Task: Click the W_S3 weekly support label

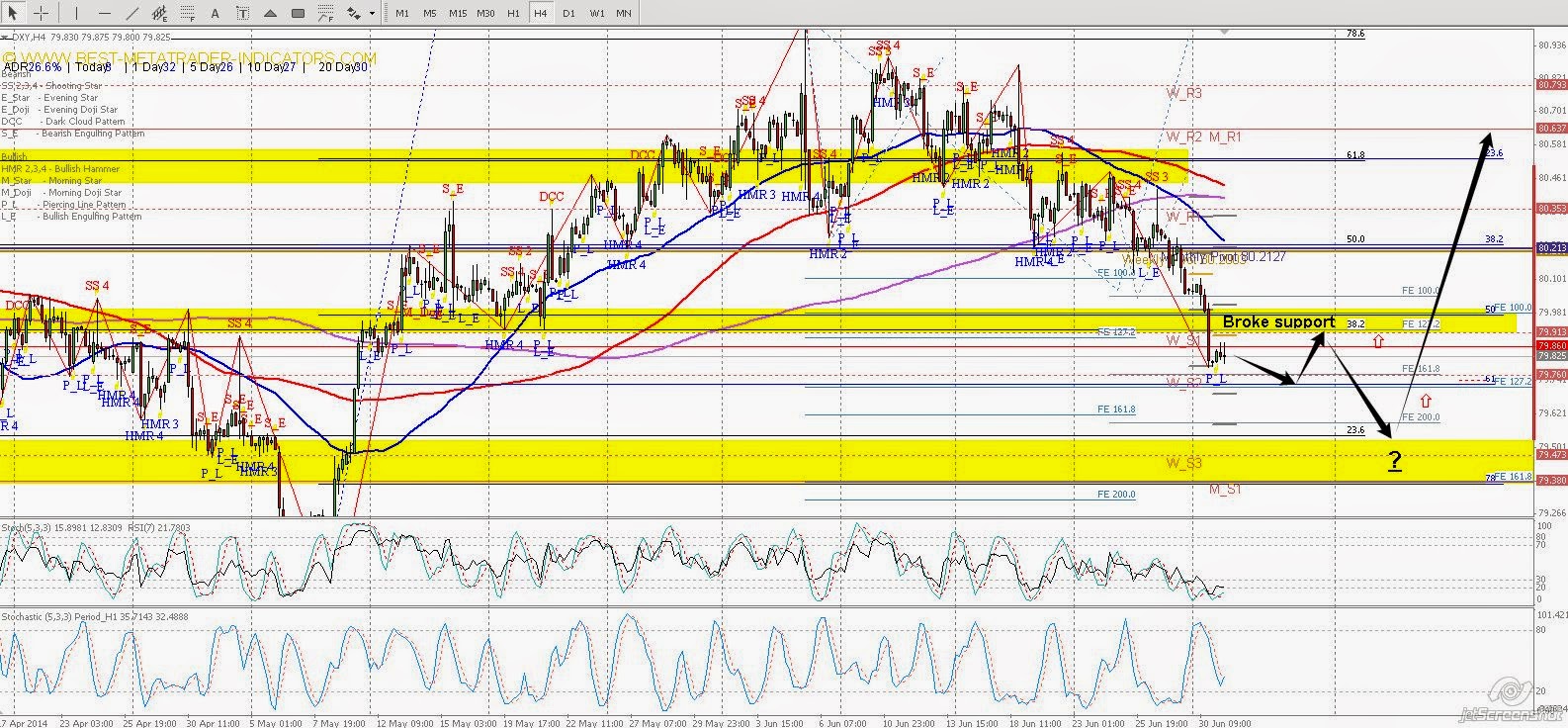Action: [1182, 463]
